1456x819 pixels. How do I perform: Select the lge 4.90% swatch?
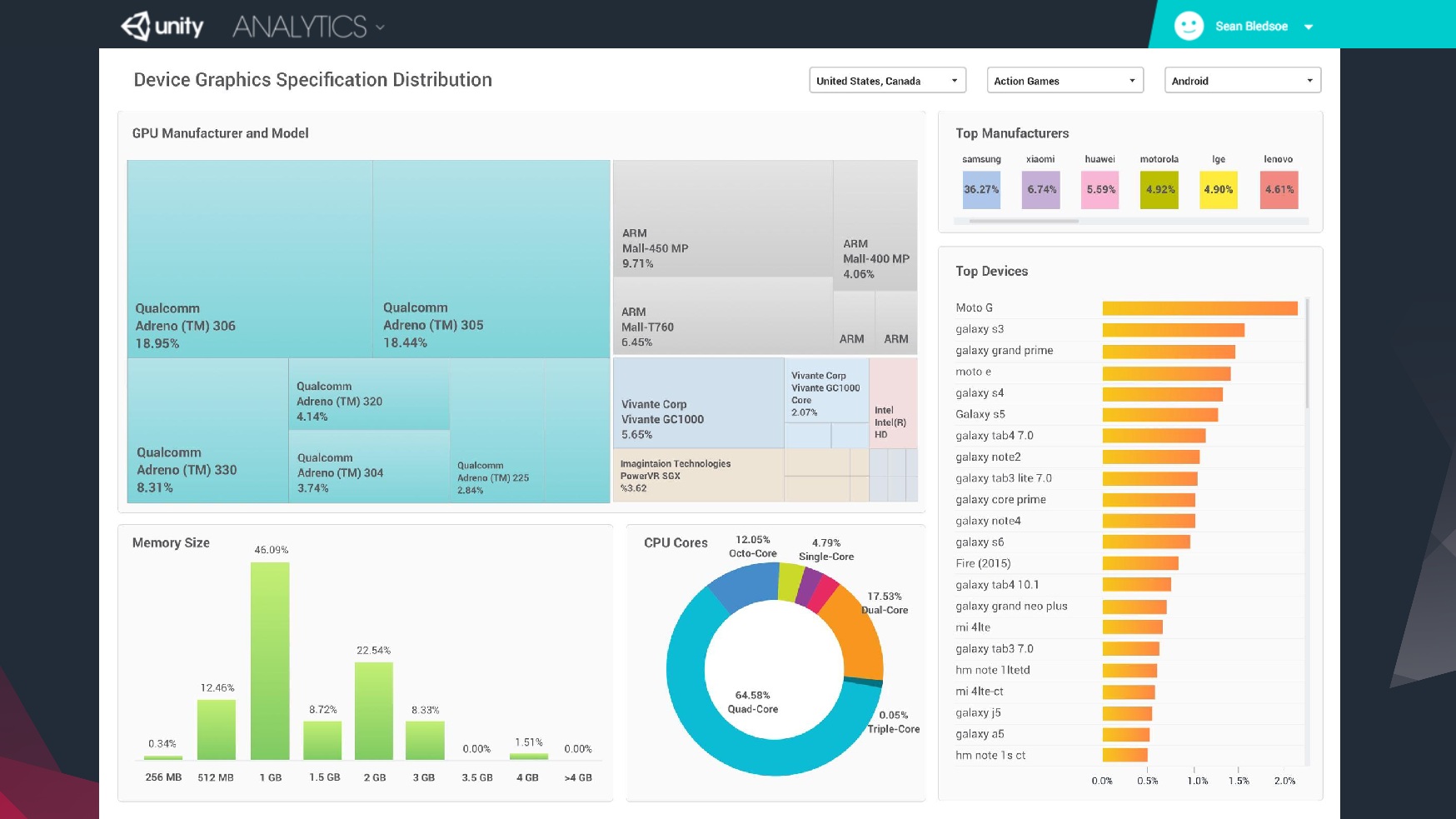[1219, 189]
